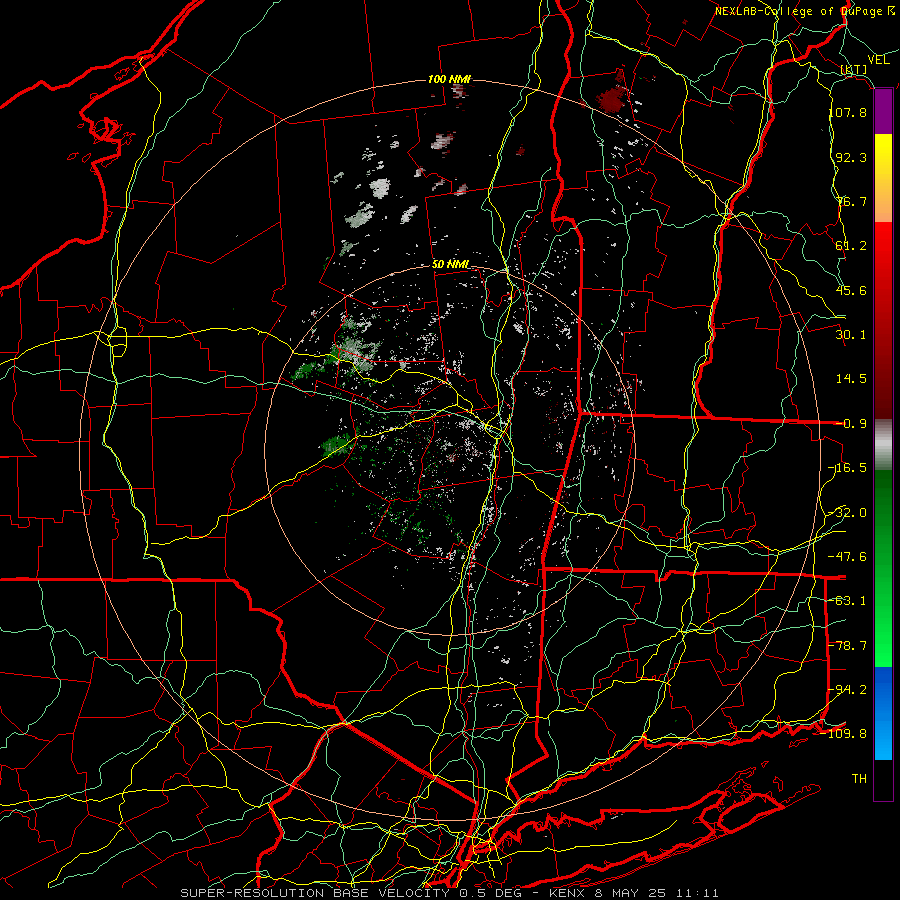Click the Super-Resolution Base Velocity caption
Image resolution: width=900 pixels, height=900 pixels.
[x=449, y=893]
